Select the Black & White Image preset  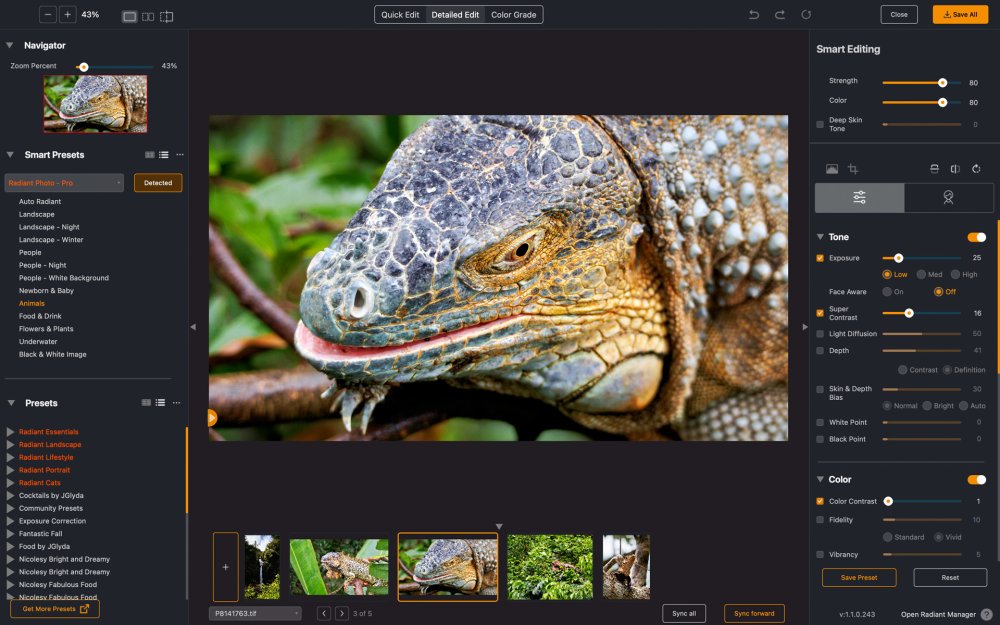pyautogui.click(x=52, y=355)
